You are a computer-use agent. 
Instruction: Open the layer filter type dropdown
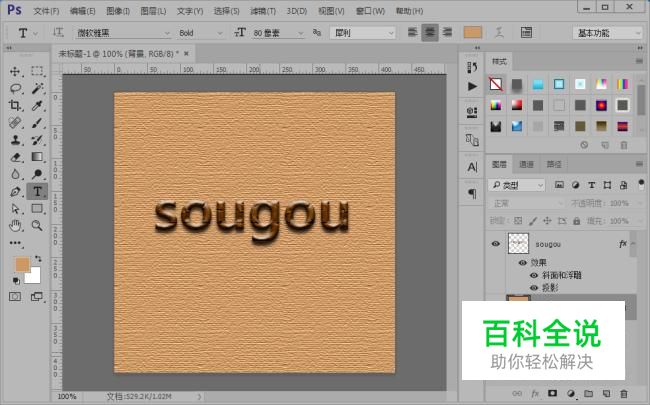pos(517,185)
